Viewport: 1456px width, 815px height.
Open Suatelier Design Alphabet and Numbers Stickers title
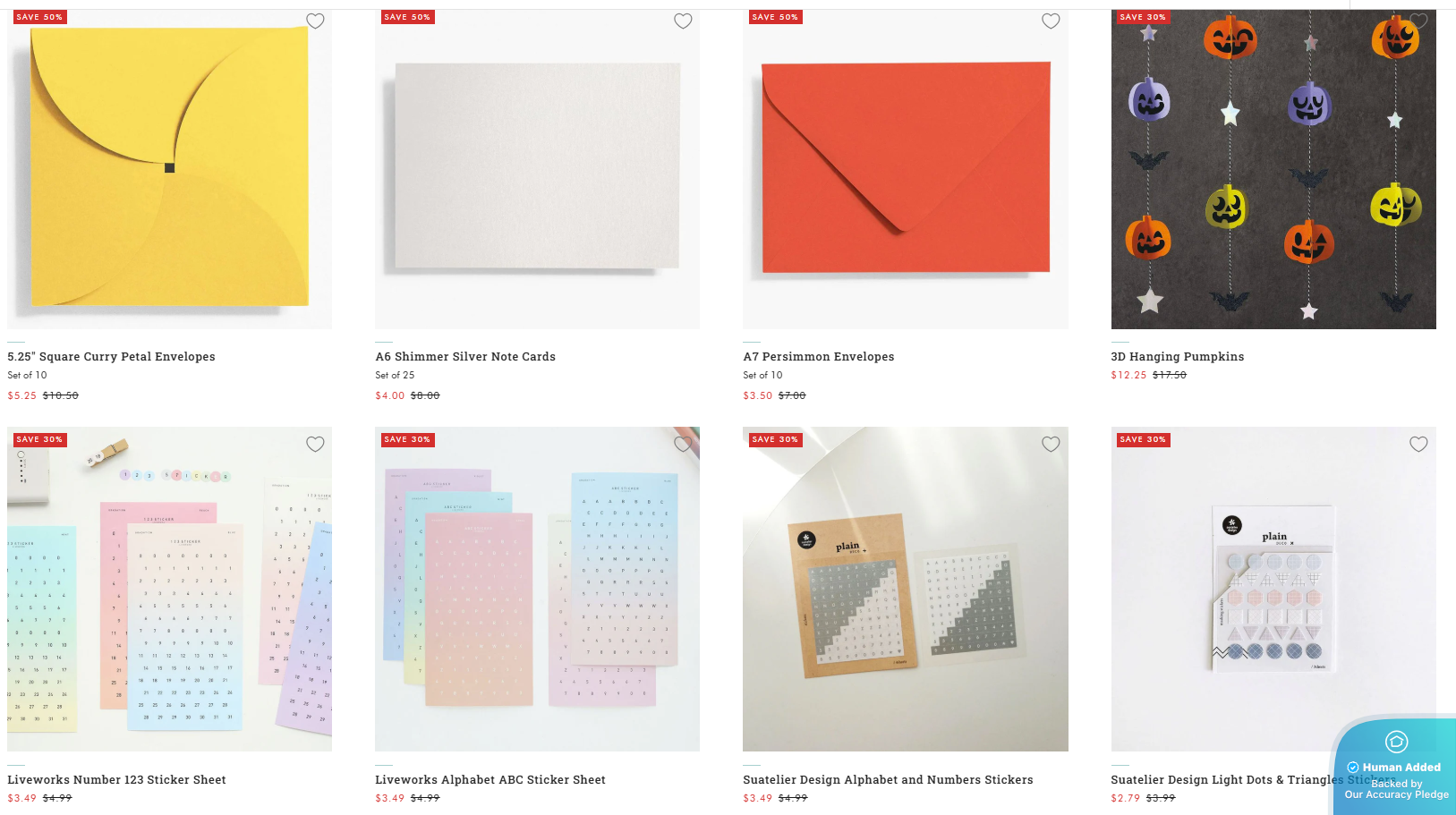click(x=888, y=780)
